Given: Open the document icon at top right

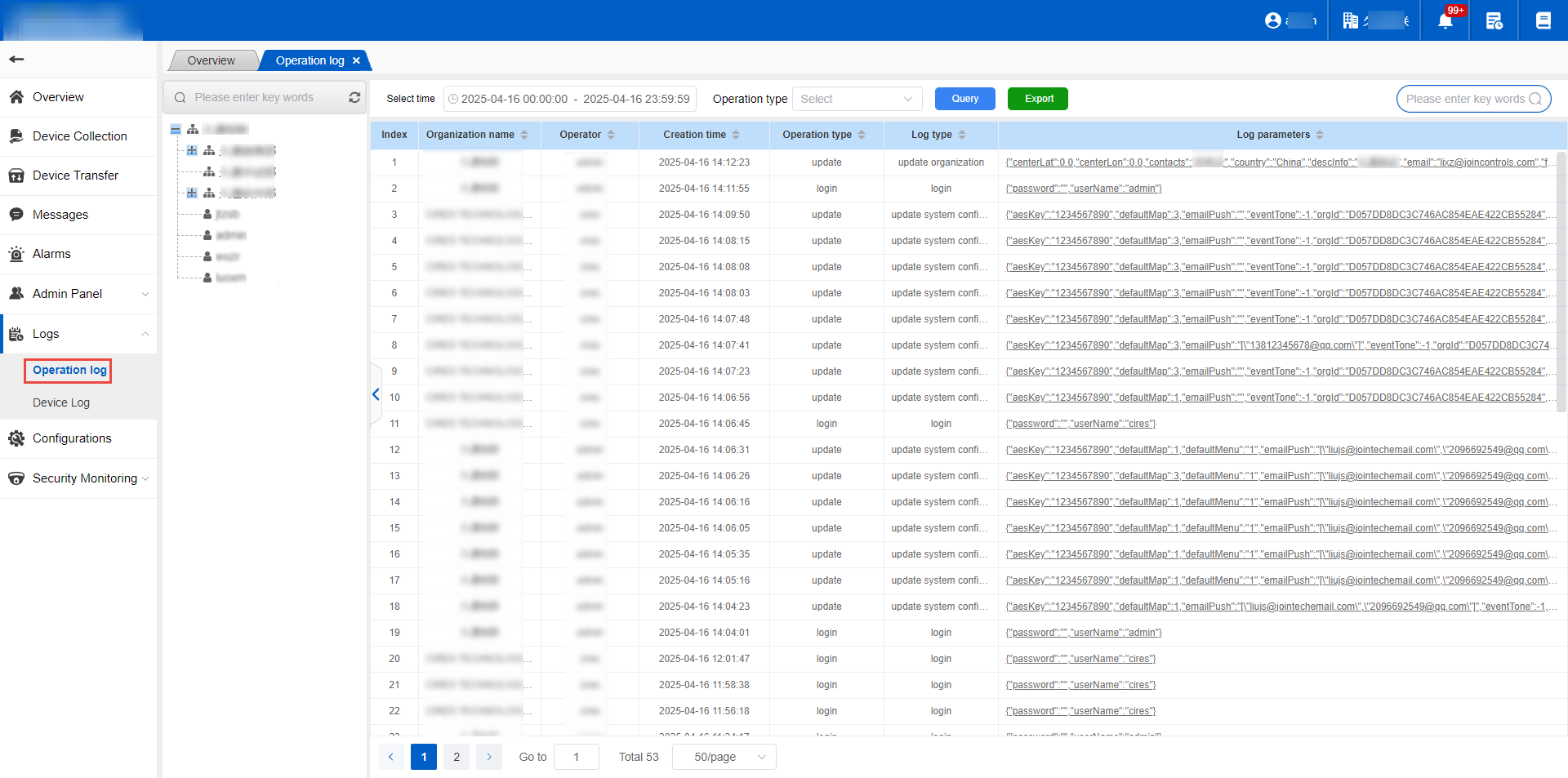Looking at the screenshot, I should click(x=1543, y=20).
